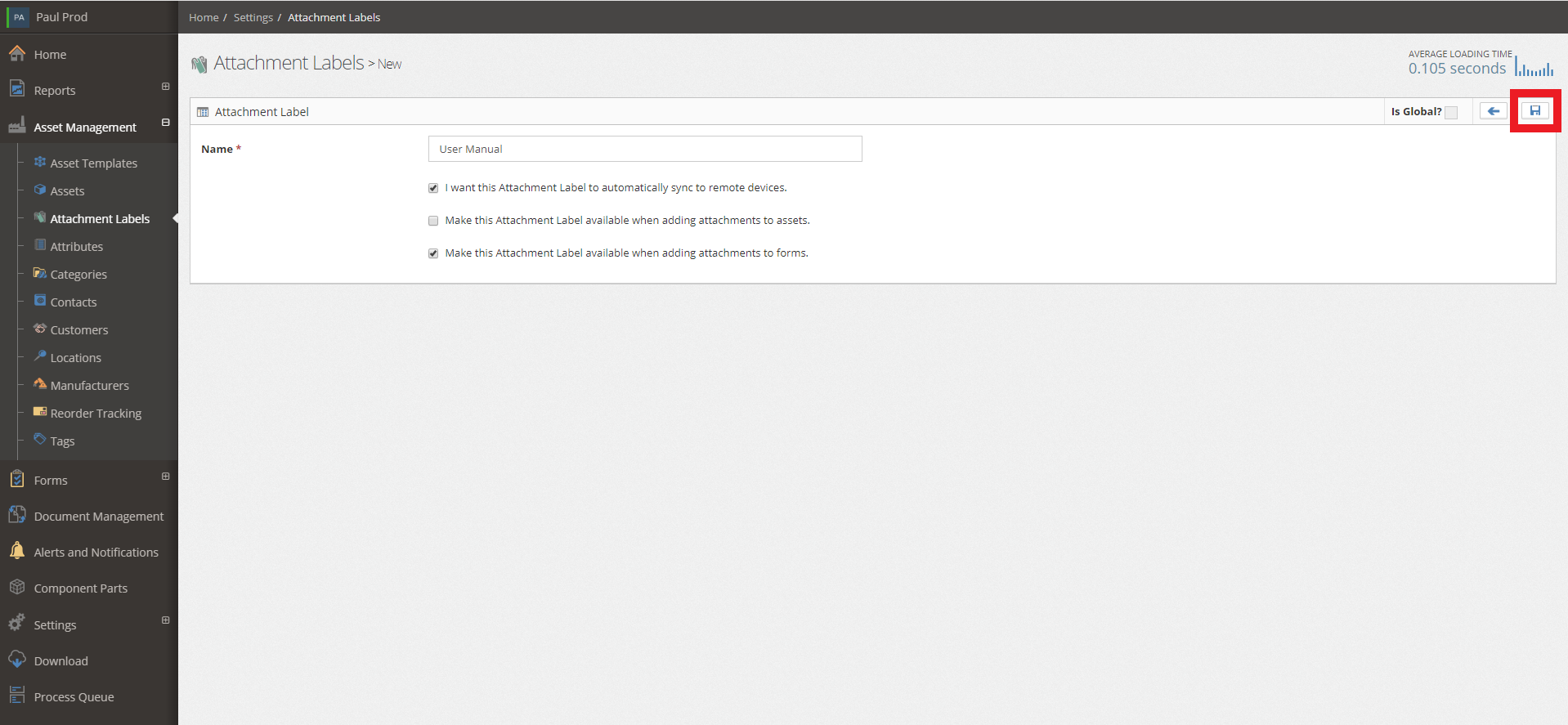Image resolution: width=1568 pixels, height=725 pixels.
Task: Click the Categories folder icon
Action: click(x=40, y=273)
